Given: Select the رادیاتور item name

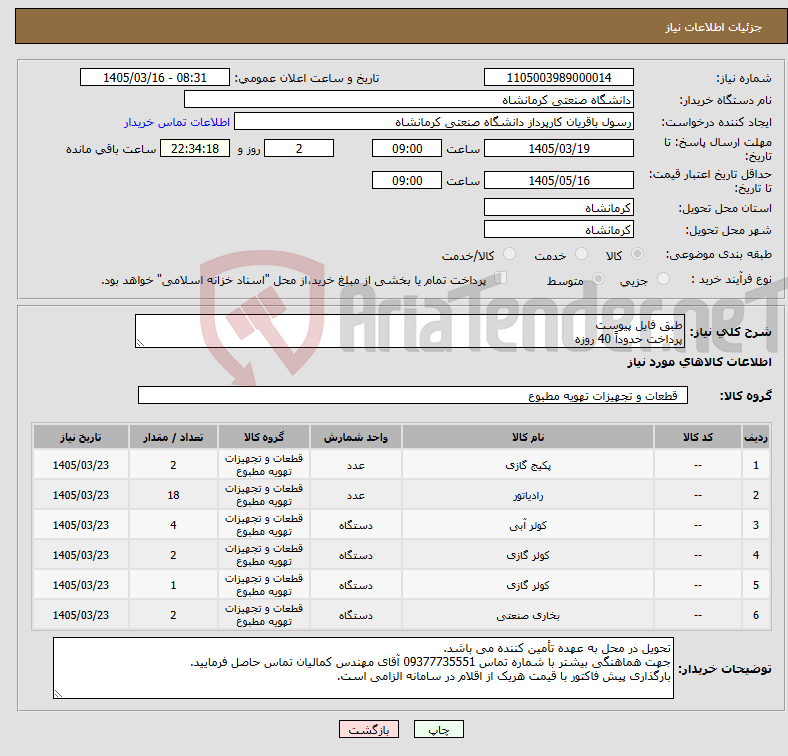Looking at the screenshot, I should [x=528, y=496].
